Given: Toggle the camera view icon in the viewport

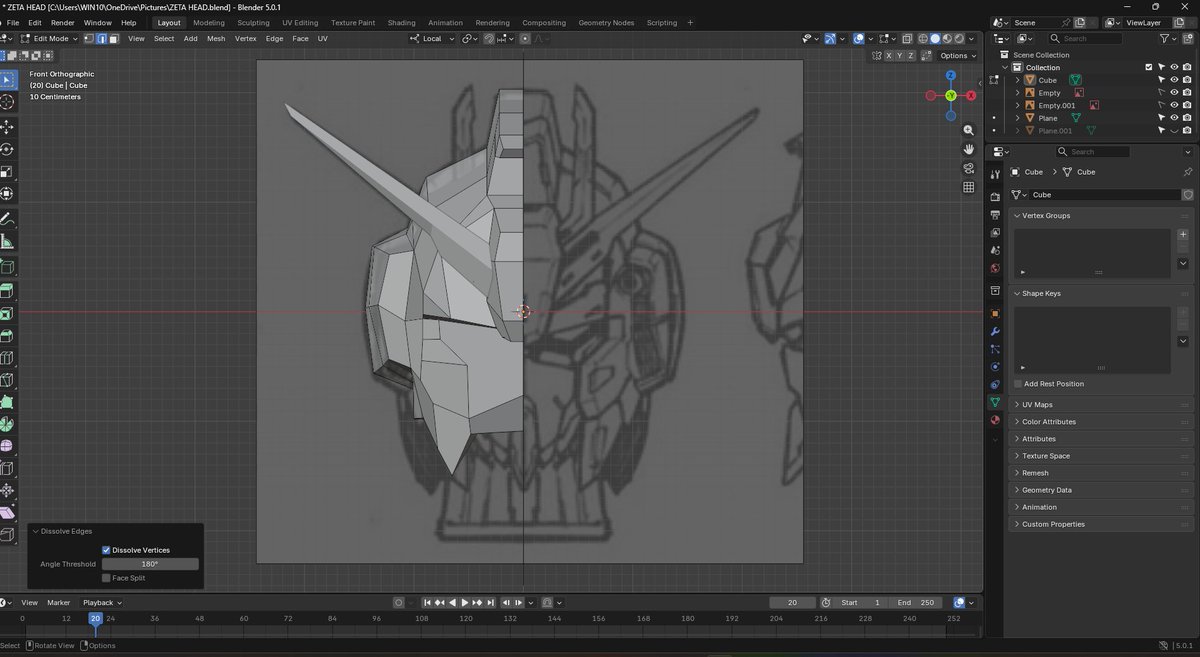Looking at the screenshot, I should click(969, 168).
